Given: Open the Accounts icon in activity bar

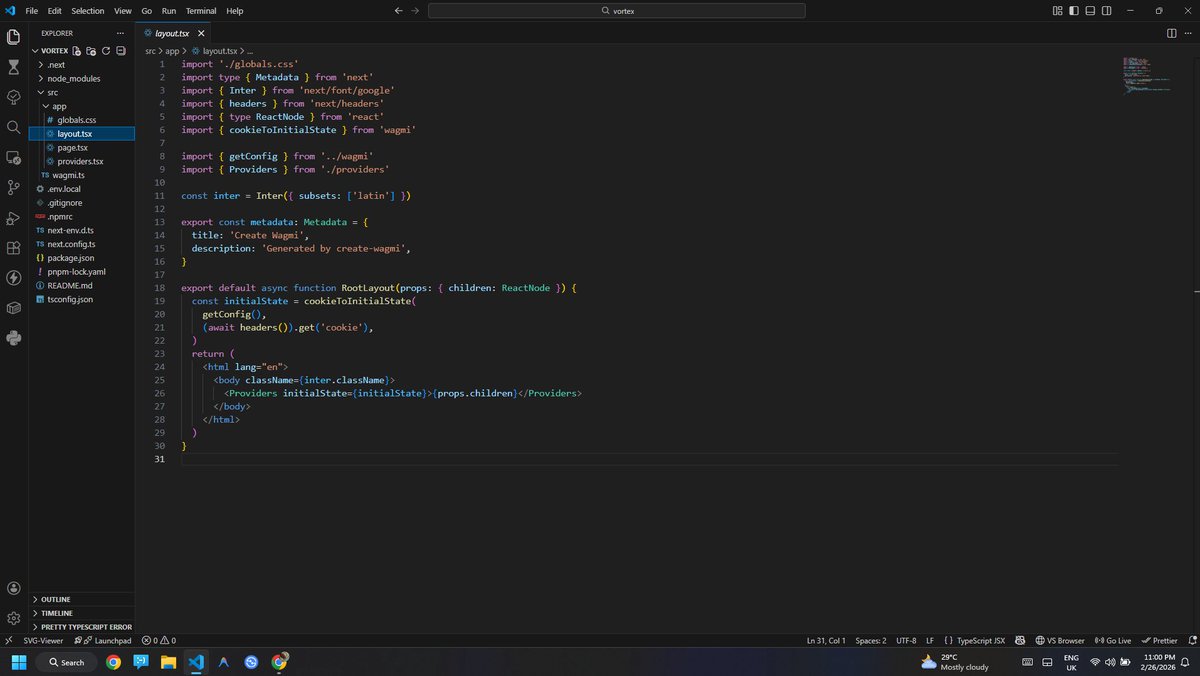Looking at the screenshot, I should (14, 588).
